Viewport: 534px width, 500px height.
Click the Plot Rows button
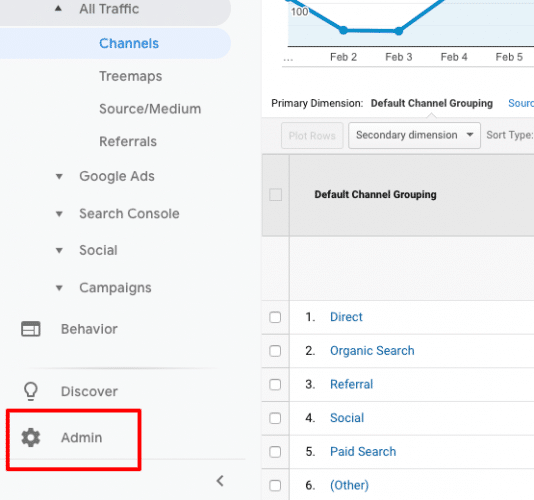click(x=312, y=136)
